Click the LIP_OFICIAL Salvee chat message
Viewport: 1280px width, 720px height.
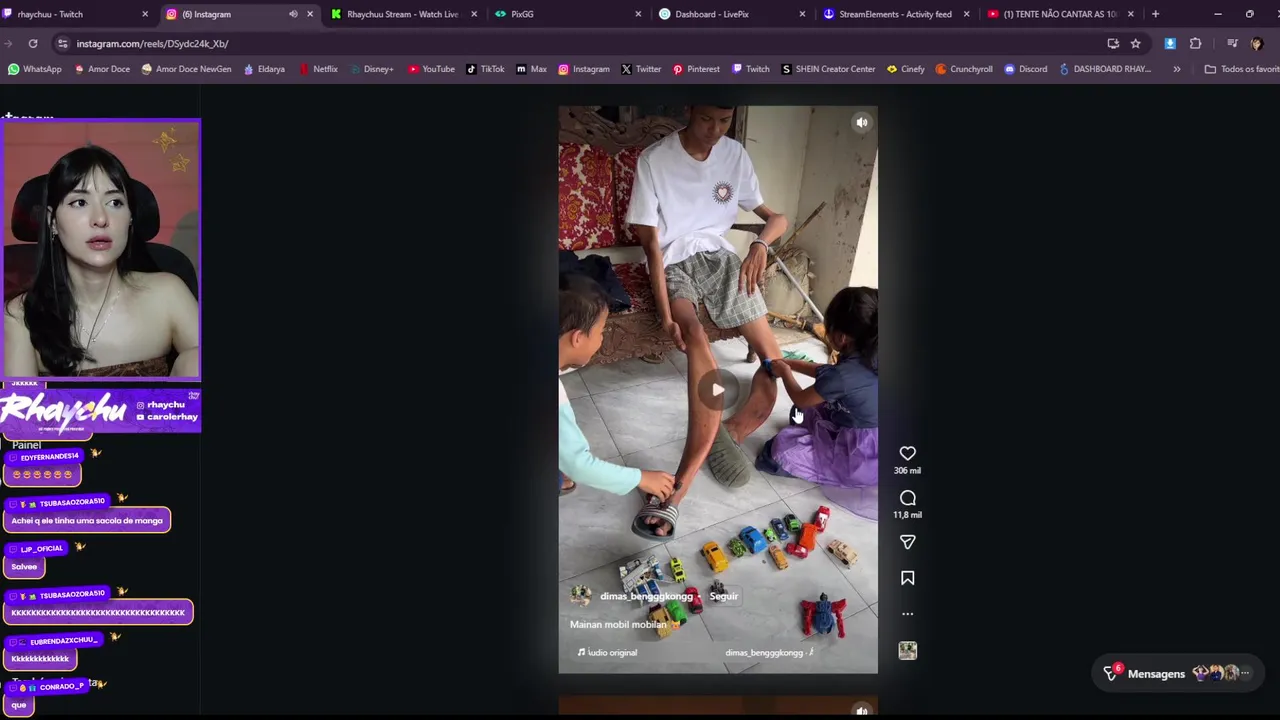tap(24, 566)
